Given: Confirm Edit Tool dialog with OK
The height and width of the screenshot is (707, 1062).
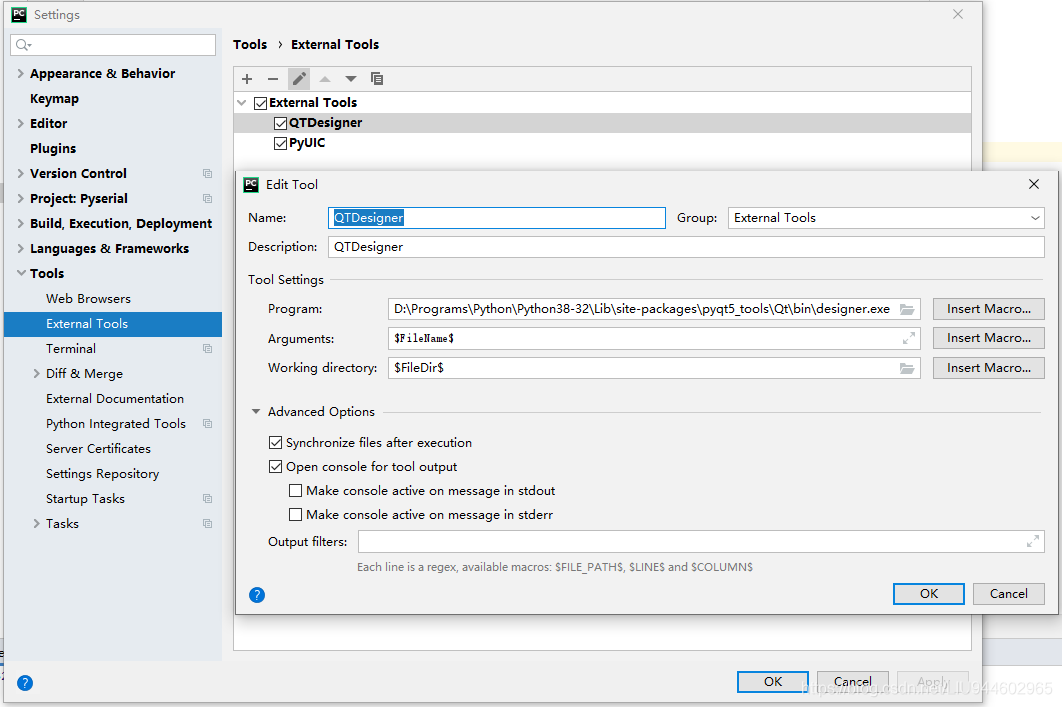Looking at the screenshot, I should click(x=929, y=594).
